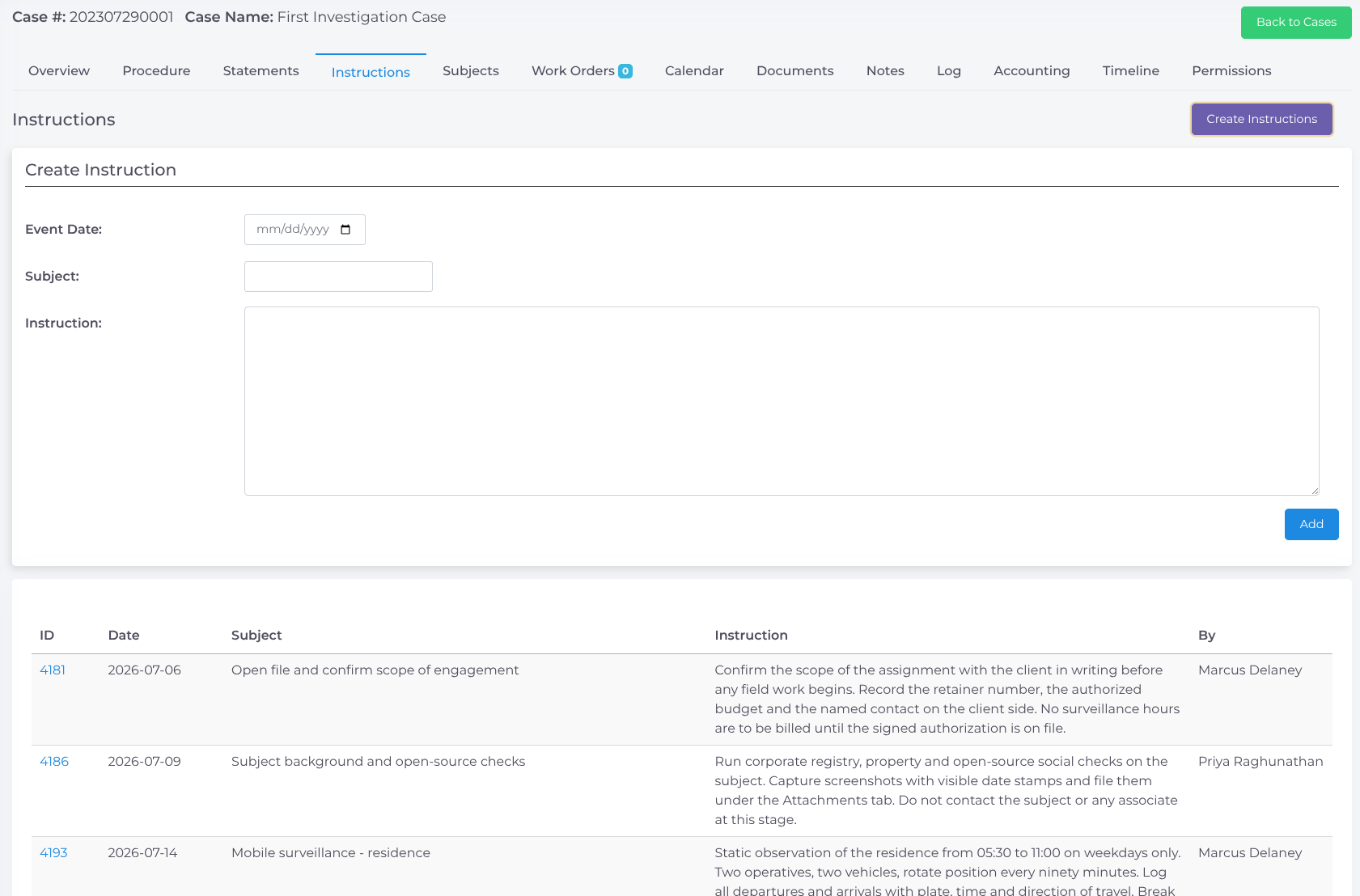The image size is (1360, 896).
Task: Show the Log tab
Action: click(949, 71)
